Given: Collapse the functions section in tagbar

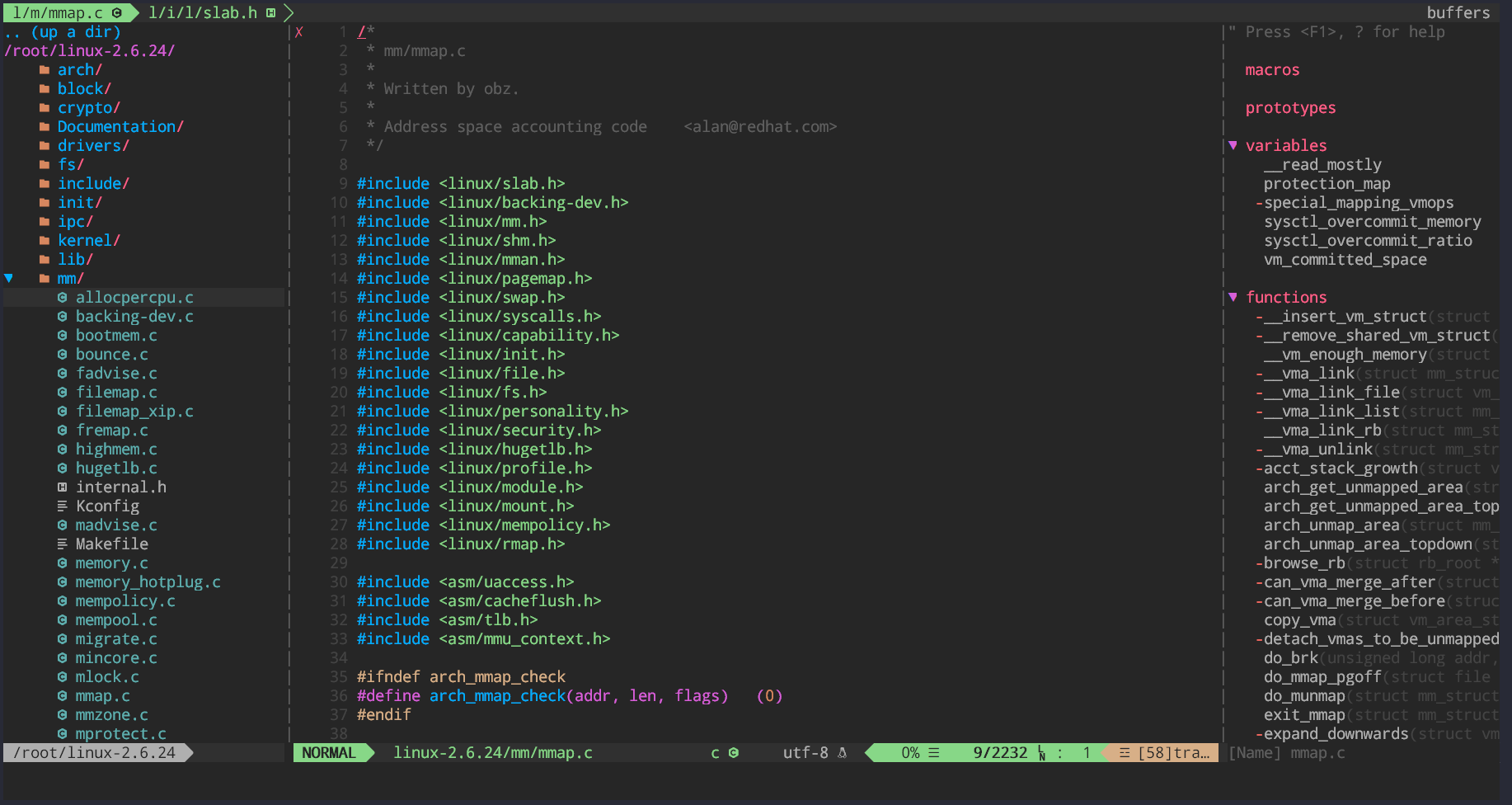Looking at the screenshot, I should pyautogui.click(x=1233, y=298).
